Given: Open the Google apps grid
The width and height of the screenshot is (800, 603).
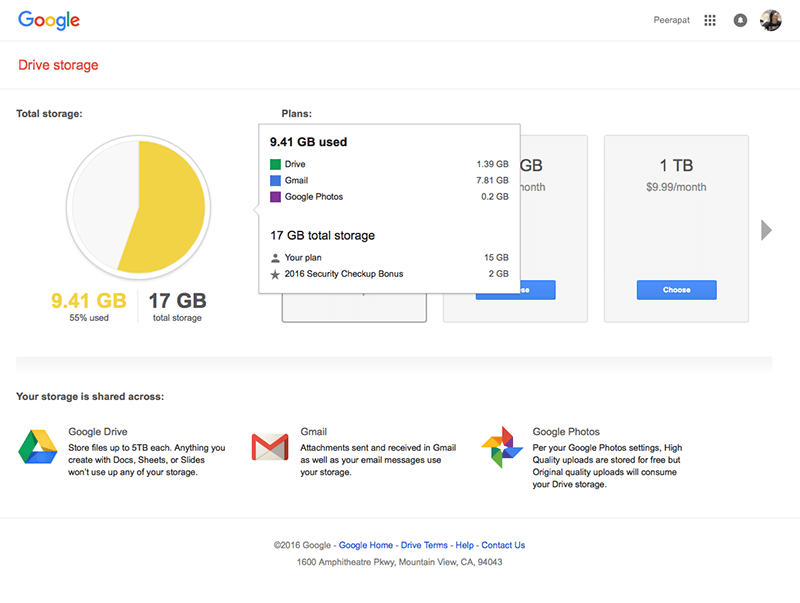Looking at the screenshot, I should tap(710, 20).
